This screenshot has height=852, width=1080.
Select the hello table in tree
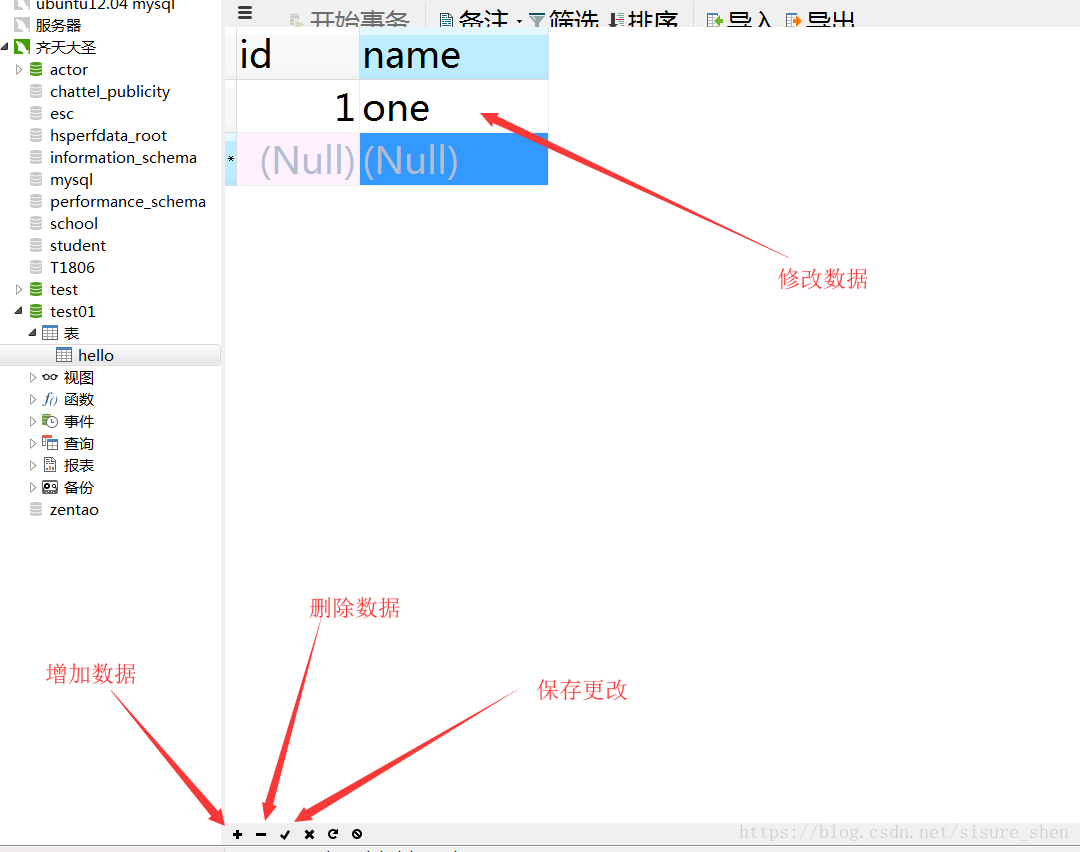pyautogui.click(x=95, y=356)
